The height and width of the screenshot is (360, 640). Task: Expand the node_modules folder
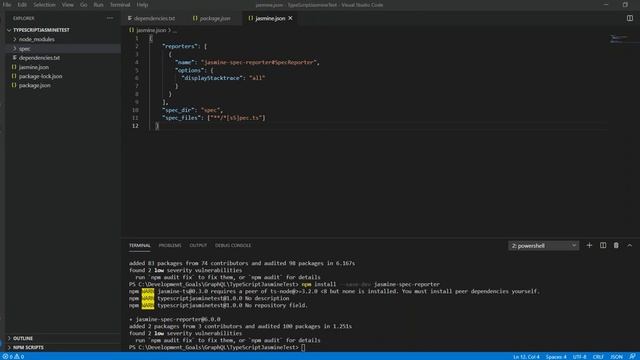tap(36, 40)
